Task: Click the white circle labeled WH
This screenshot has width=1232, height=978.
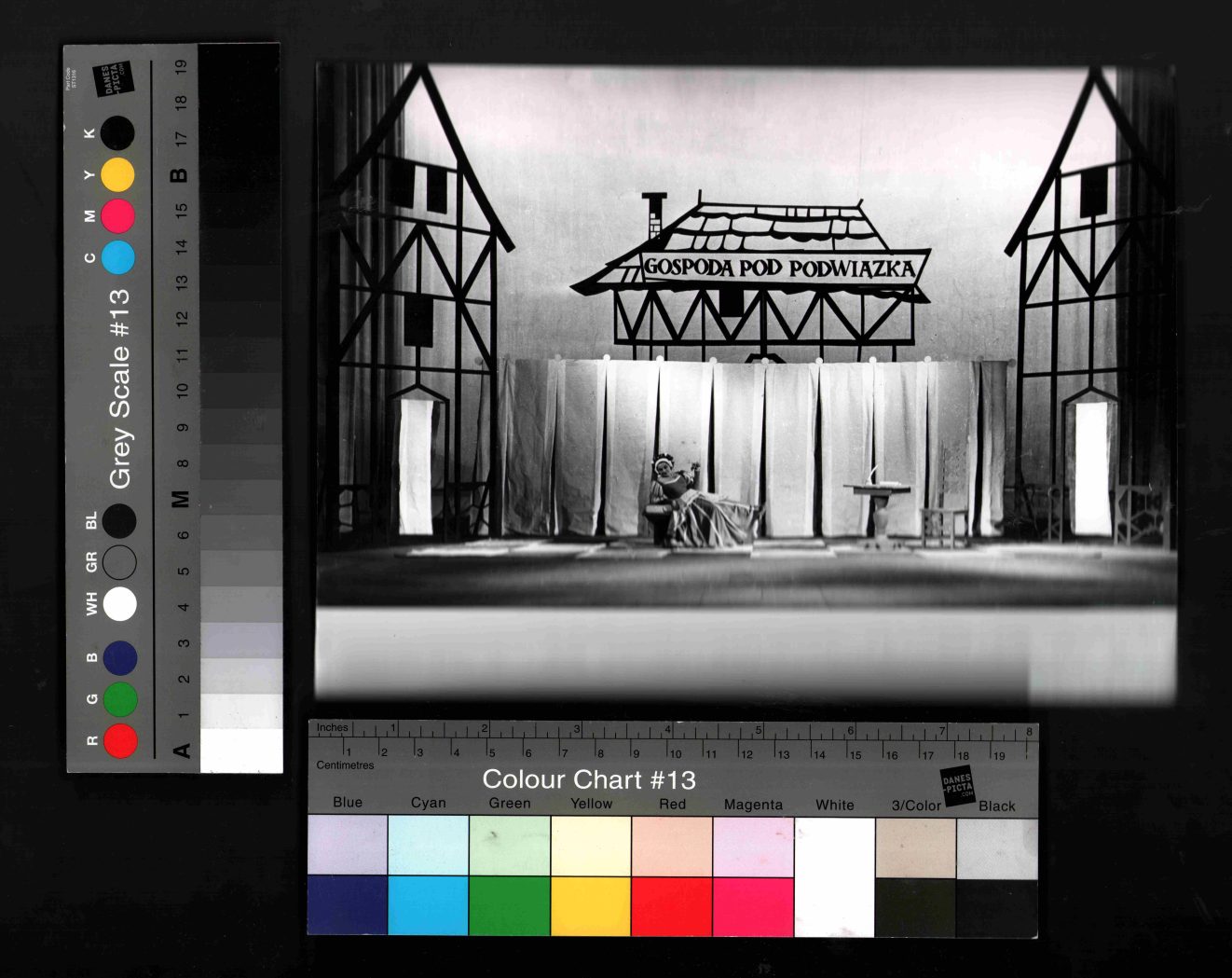Action: pos(120,604)
